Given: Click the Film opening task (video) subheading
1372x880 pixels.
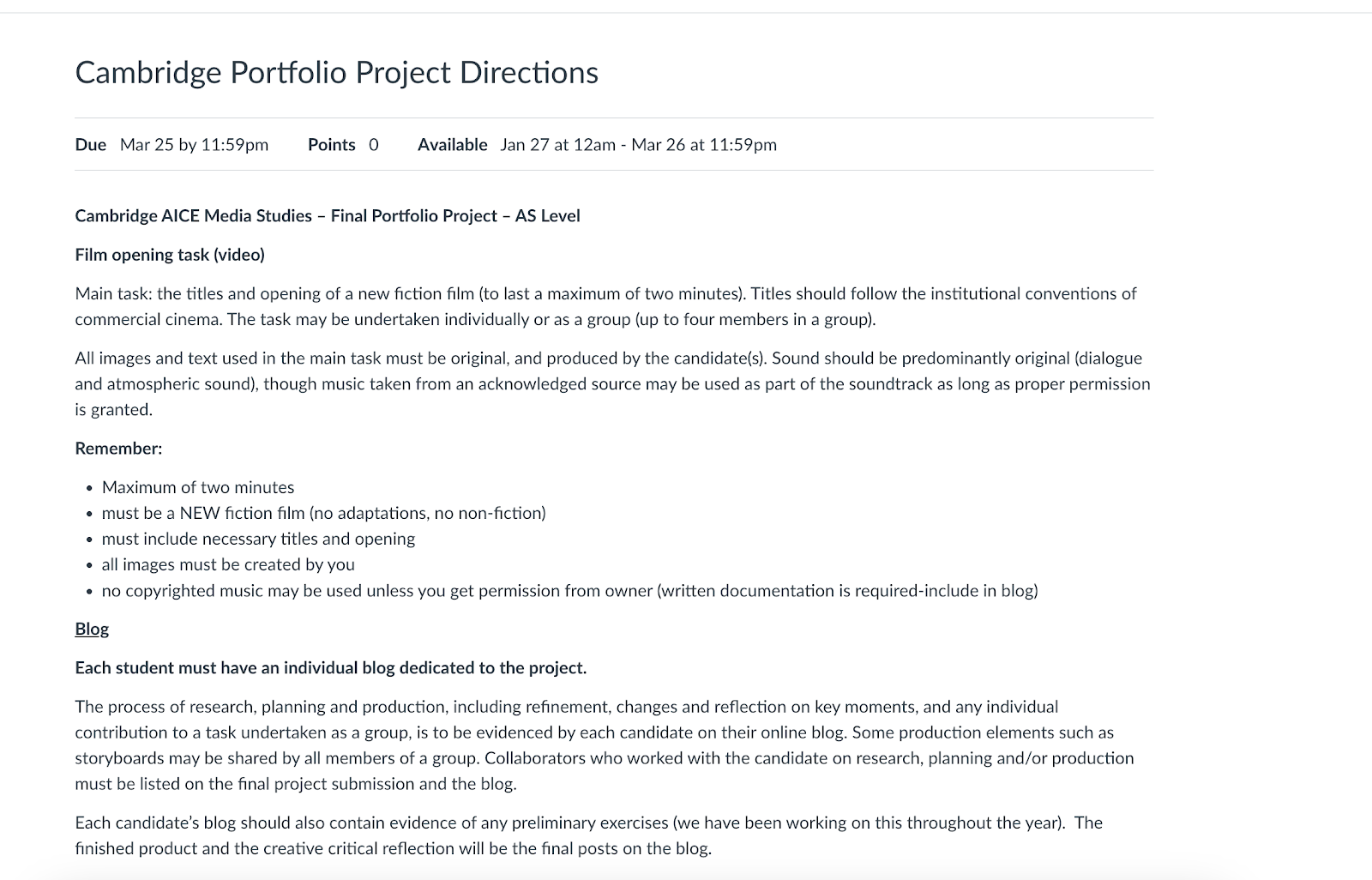Looking at the screenshot, I should [170, 255].
